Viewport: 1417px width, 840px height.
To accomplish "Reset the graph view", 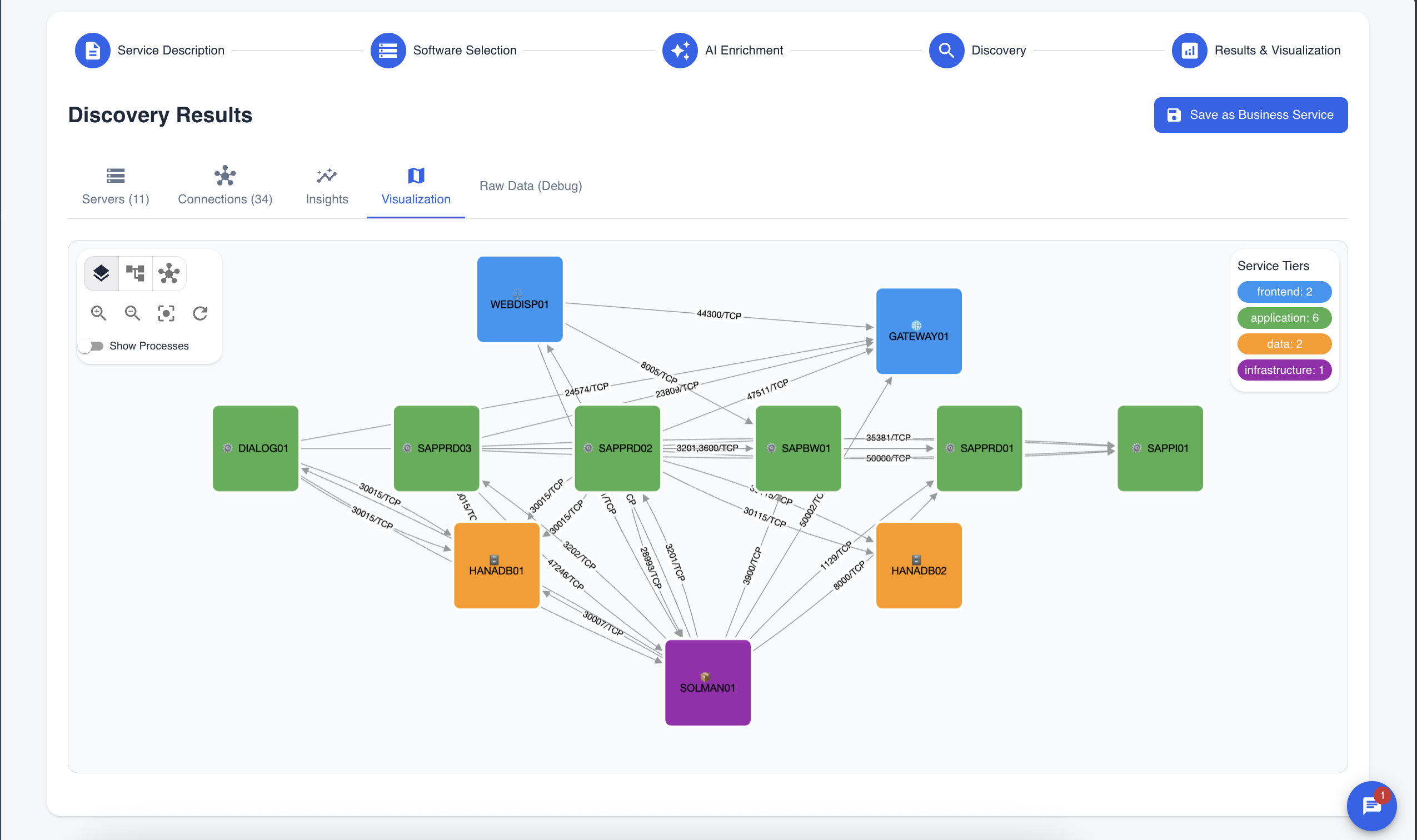I will point(200,313).
